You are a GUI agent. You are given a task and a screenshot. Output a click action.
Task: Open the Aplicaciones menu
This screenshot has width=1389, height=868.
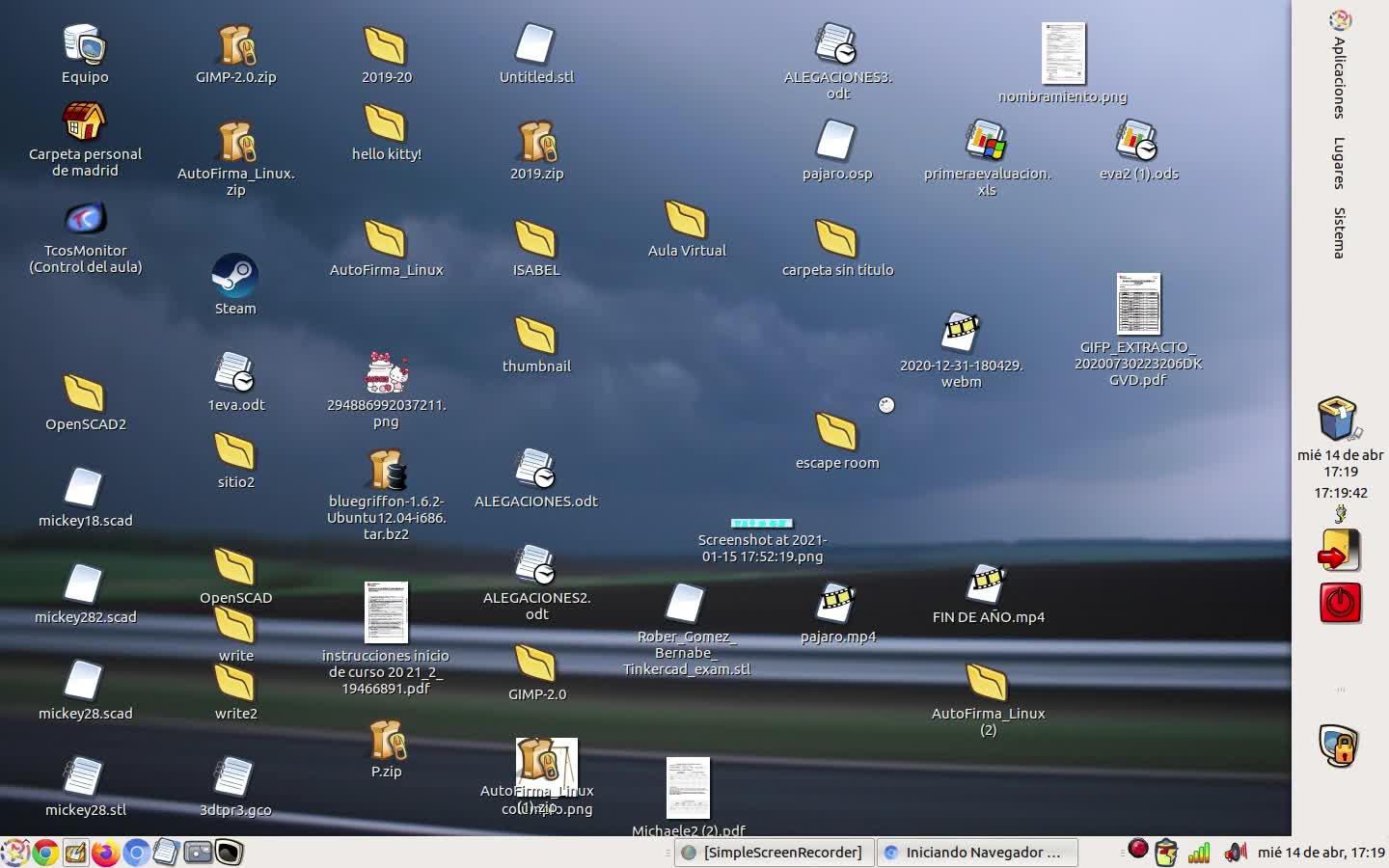click(1339, 77)
